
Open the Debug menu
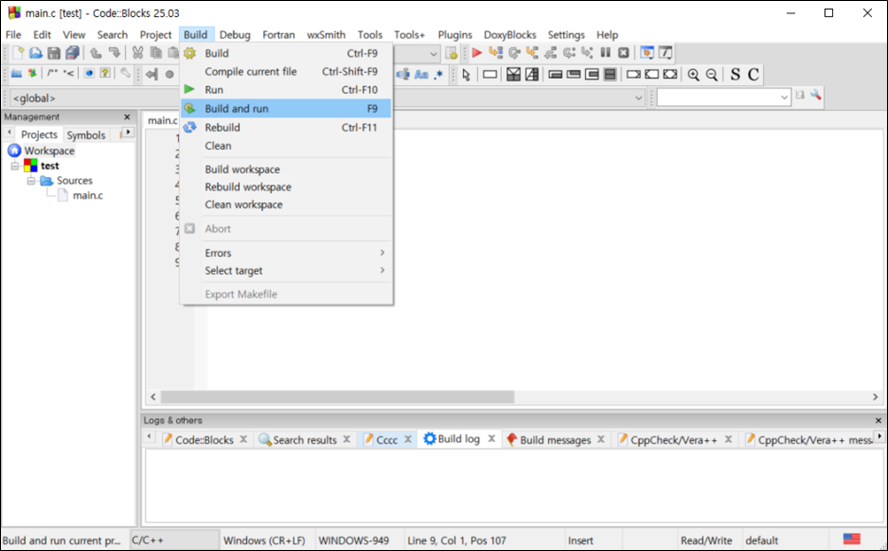pos(235,35)
